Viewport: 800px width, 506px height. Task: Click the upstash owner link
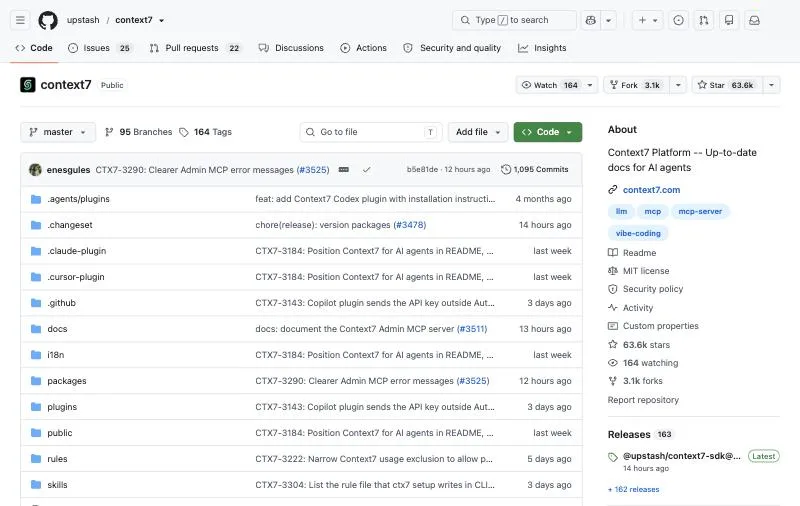[83, 20]
